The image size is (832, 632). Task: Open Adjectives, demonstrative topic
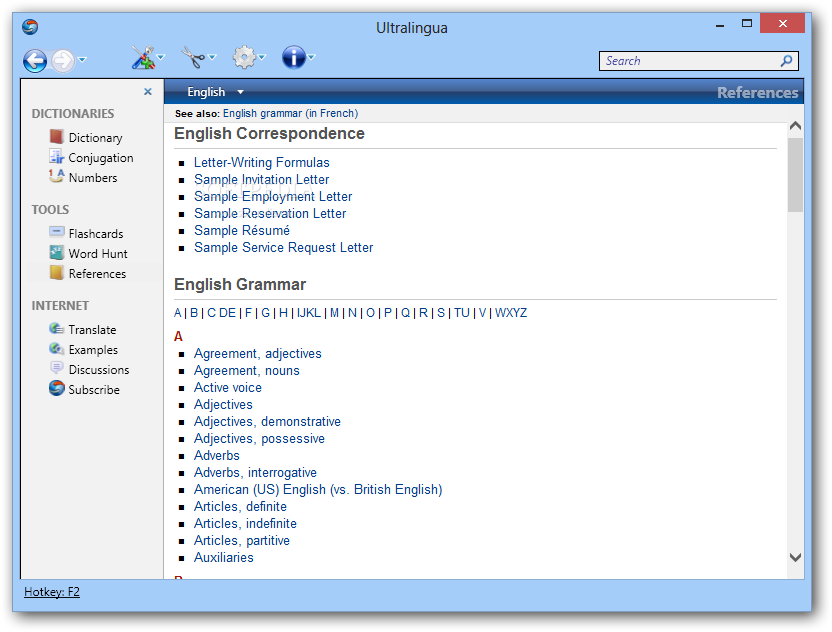[x=267, y=421]
